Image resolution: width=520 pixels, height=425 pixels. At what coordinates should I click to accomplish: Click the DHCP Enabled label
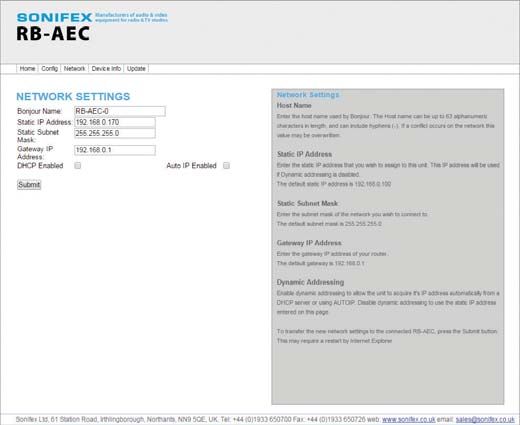(40, 166)
